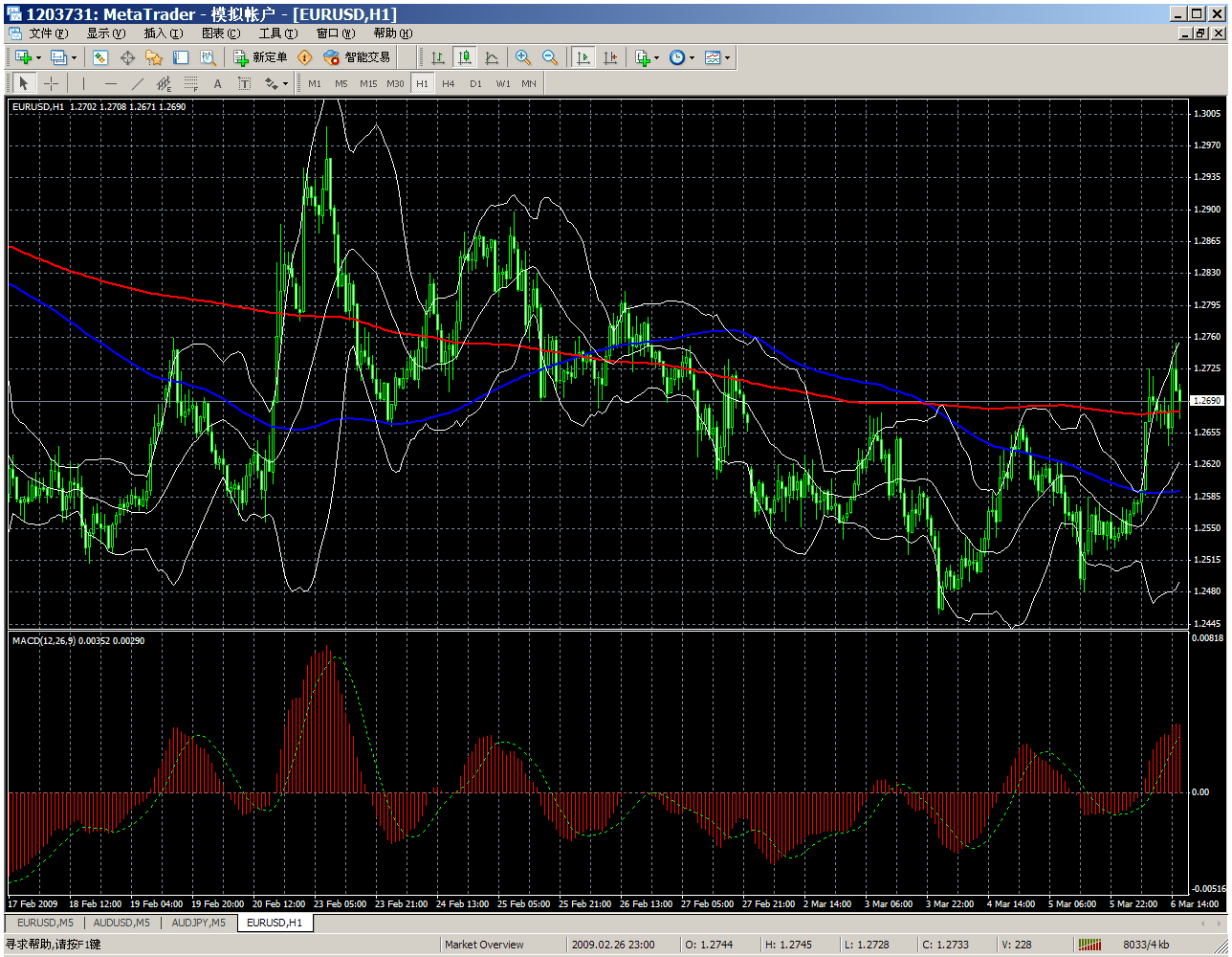The width and height of the screenshot is (1232, 957).
Task: Toggle the Chart Shift button
Action: coord(610,57)
